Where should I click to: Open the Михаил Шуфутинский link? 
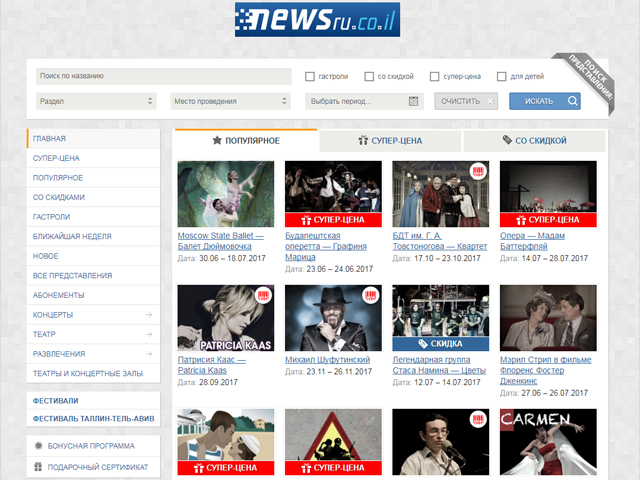pyautogui.click(x=327, y=360)
